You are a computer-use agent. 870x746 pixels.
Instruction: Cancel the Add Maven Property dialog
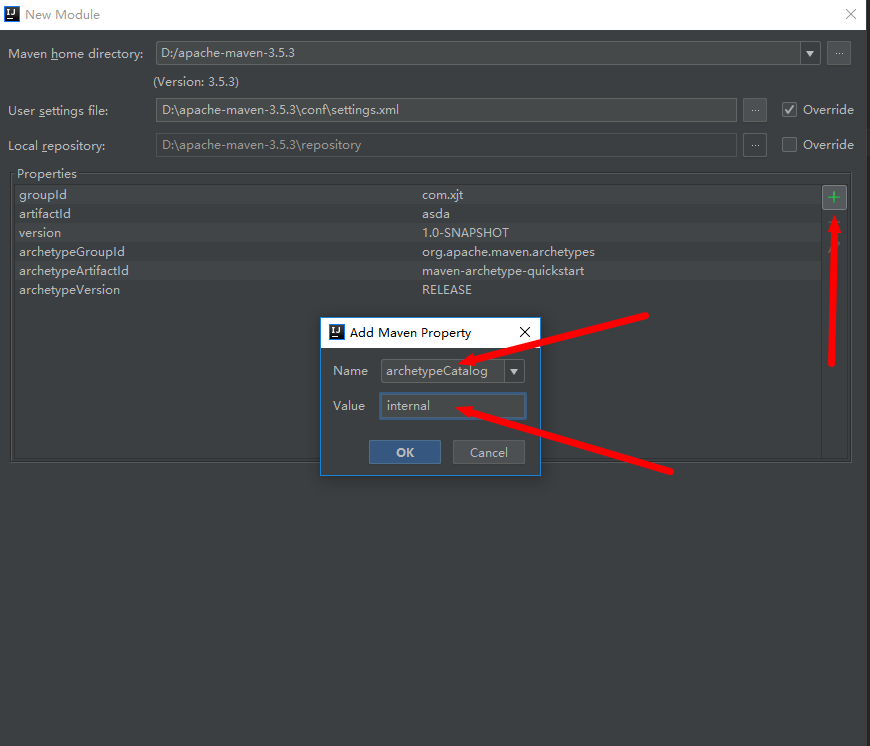(488, 452)
